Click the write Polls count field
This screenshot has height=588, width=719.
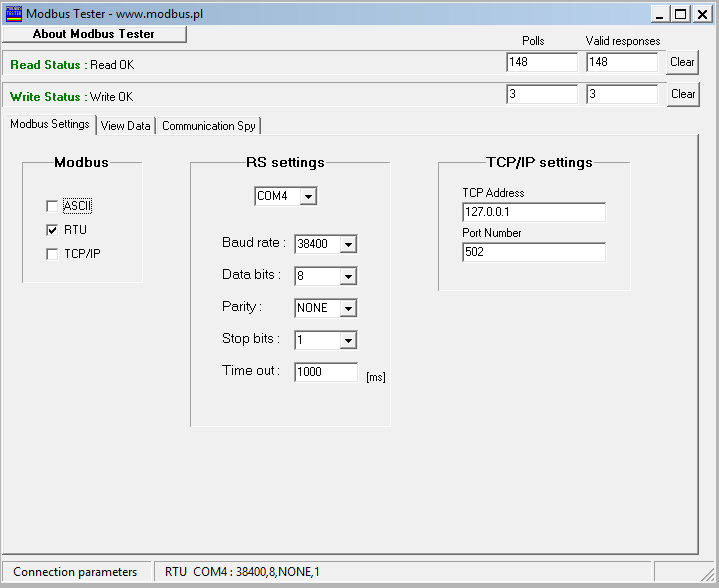pyautogui.click(x=542, y=94)
